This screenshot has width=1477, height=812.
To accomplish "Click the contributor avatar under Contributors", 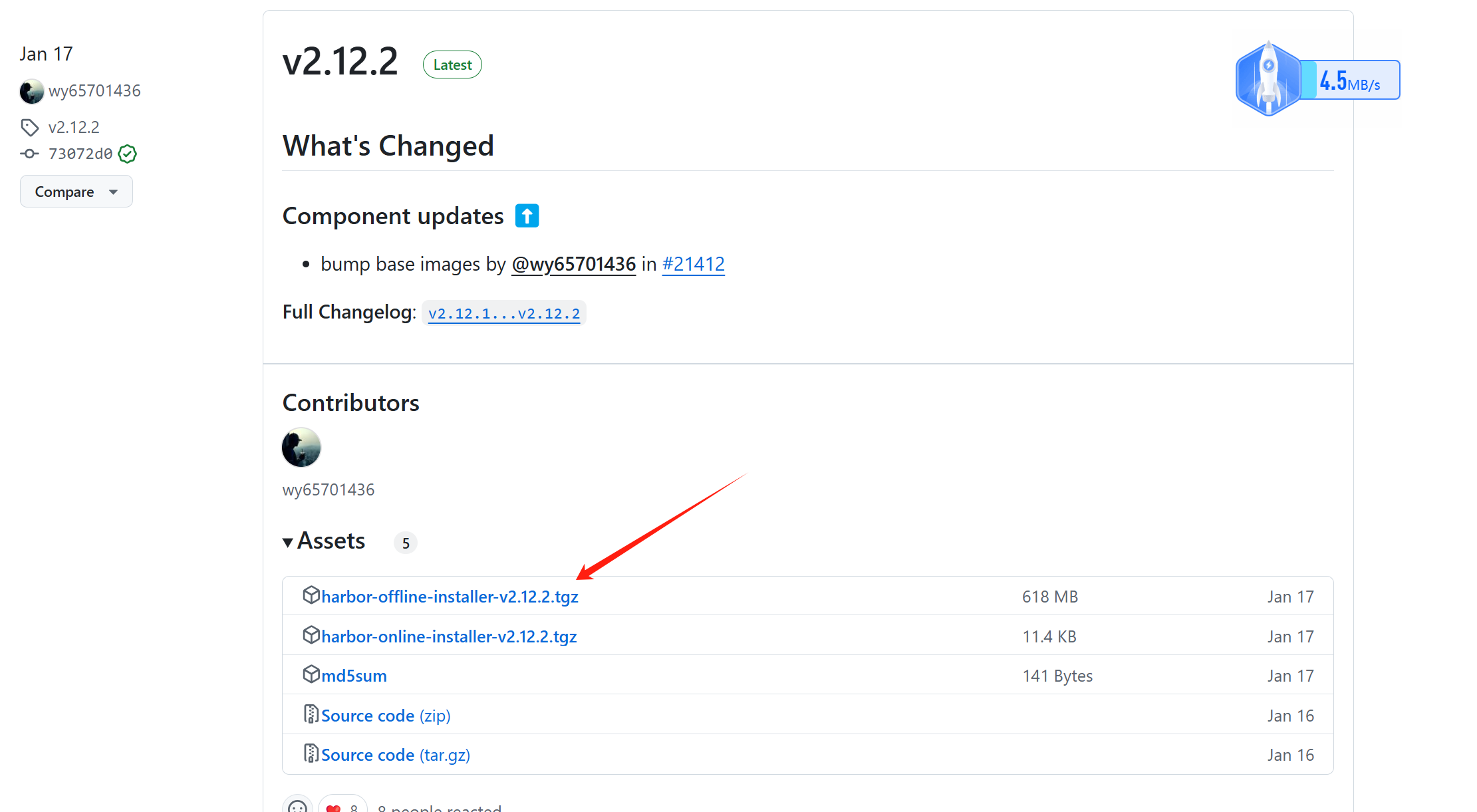I will pos(301,447).
